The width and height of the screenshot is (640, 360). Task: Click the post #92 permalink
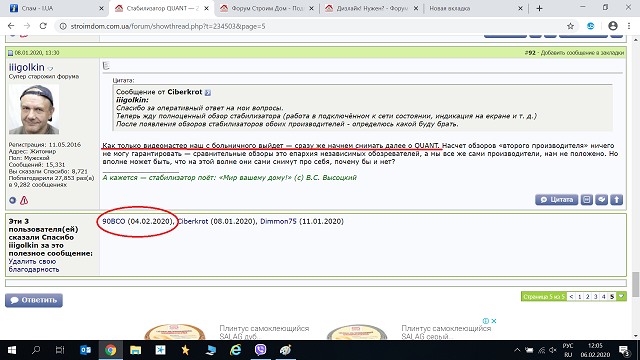[x=529, y=53]
